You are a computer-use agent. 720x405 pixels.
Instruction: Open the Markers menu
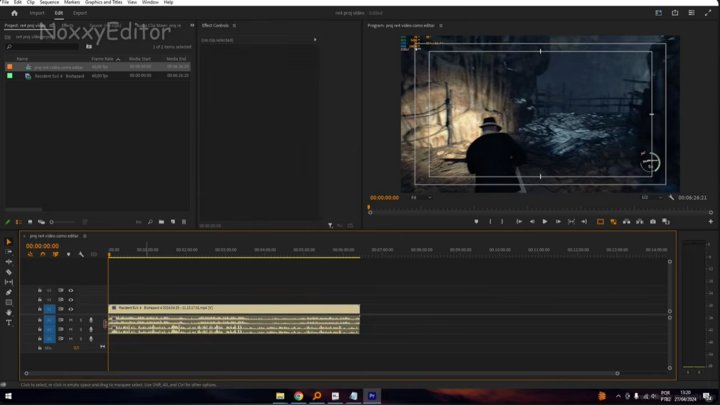[72, 2]
